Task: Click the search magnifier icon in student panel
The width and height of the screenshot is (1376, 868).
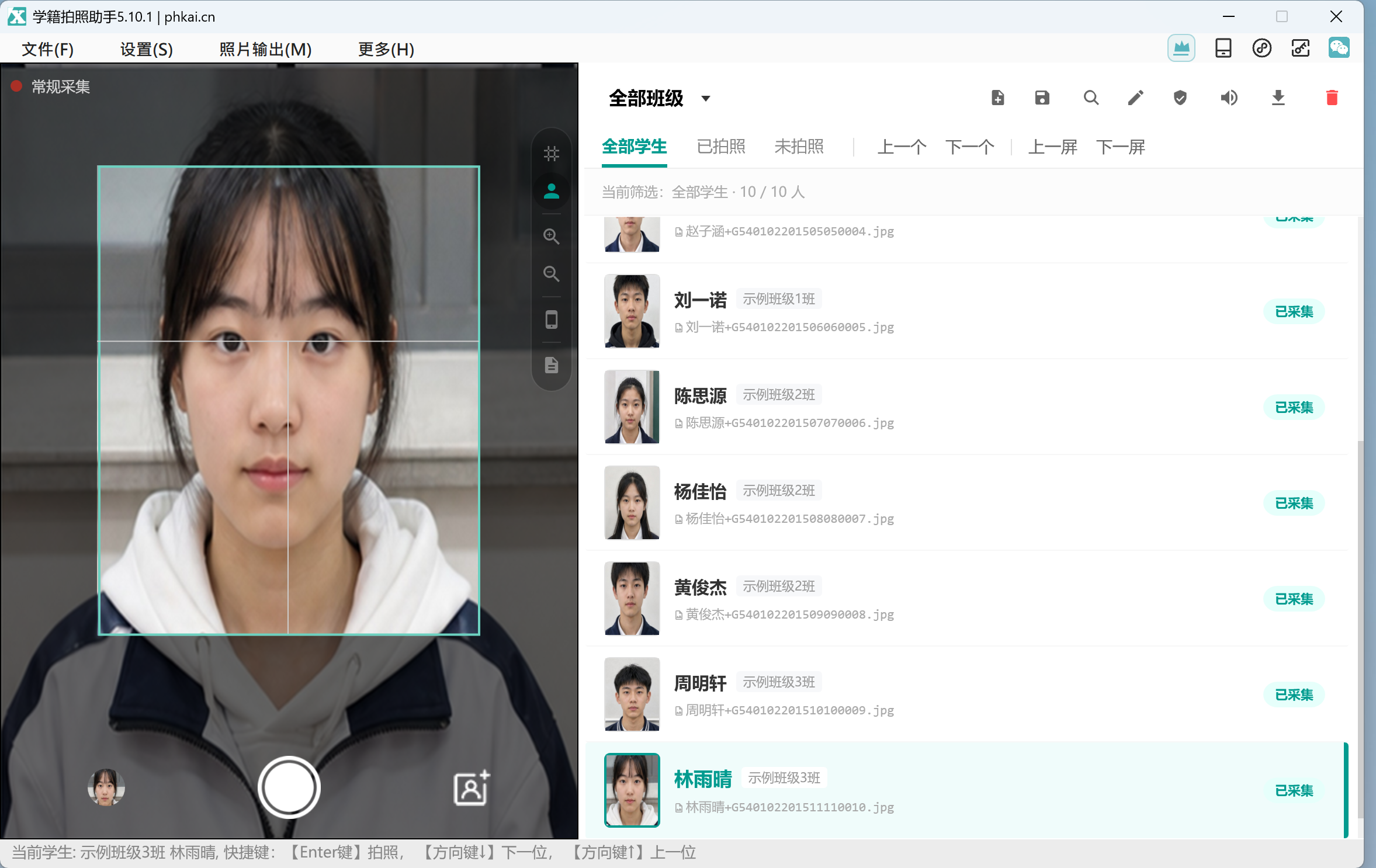Action: [1090, 98]
